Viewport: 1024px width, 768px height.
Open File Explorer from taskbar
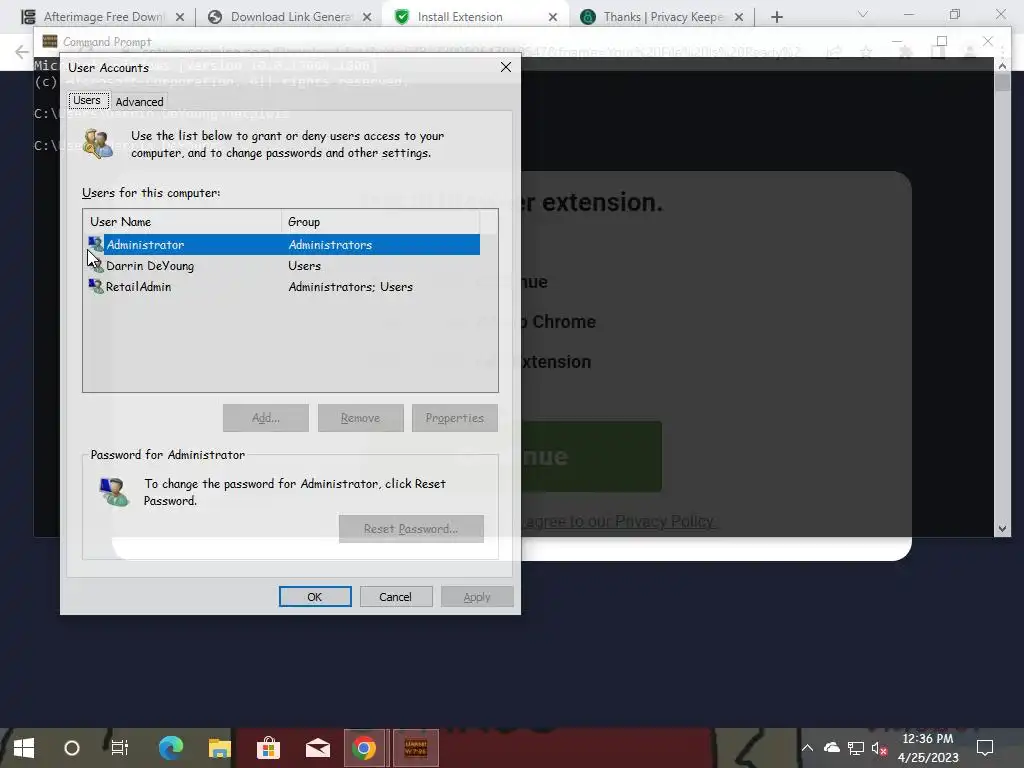coord(219,748)
